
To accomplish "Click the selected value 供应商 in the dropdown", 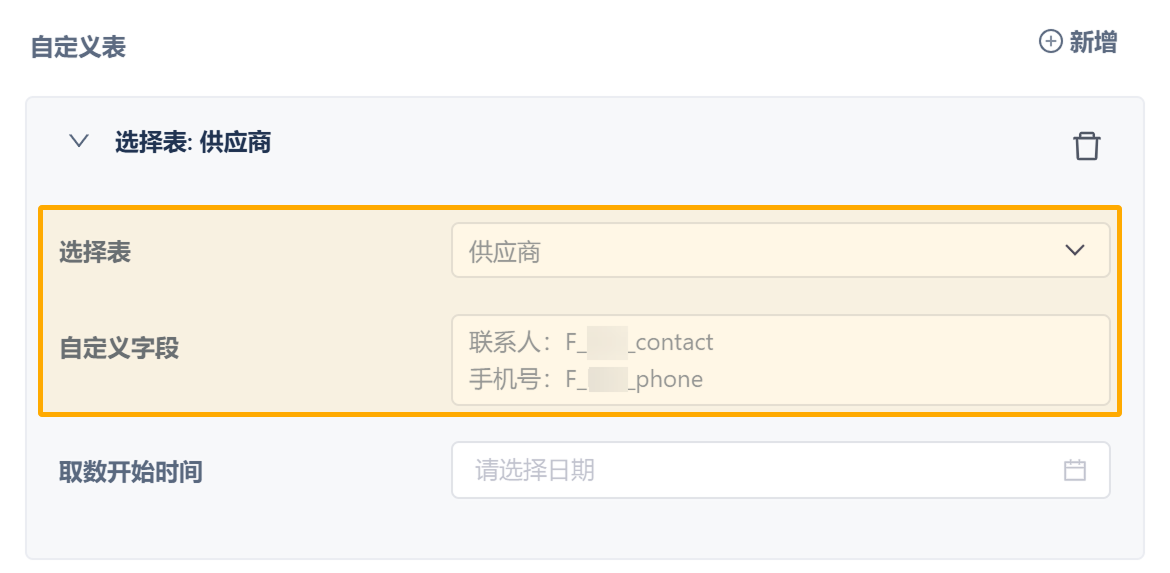I will tap(505, 252).
